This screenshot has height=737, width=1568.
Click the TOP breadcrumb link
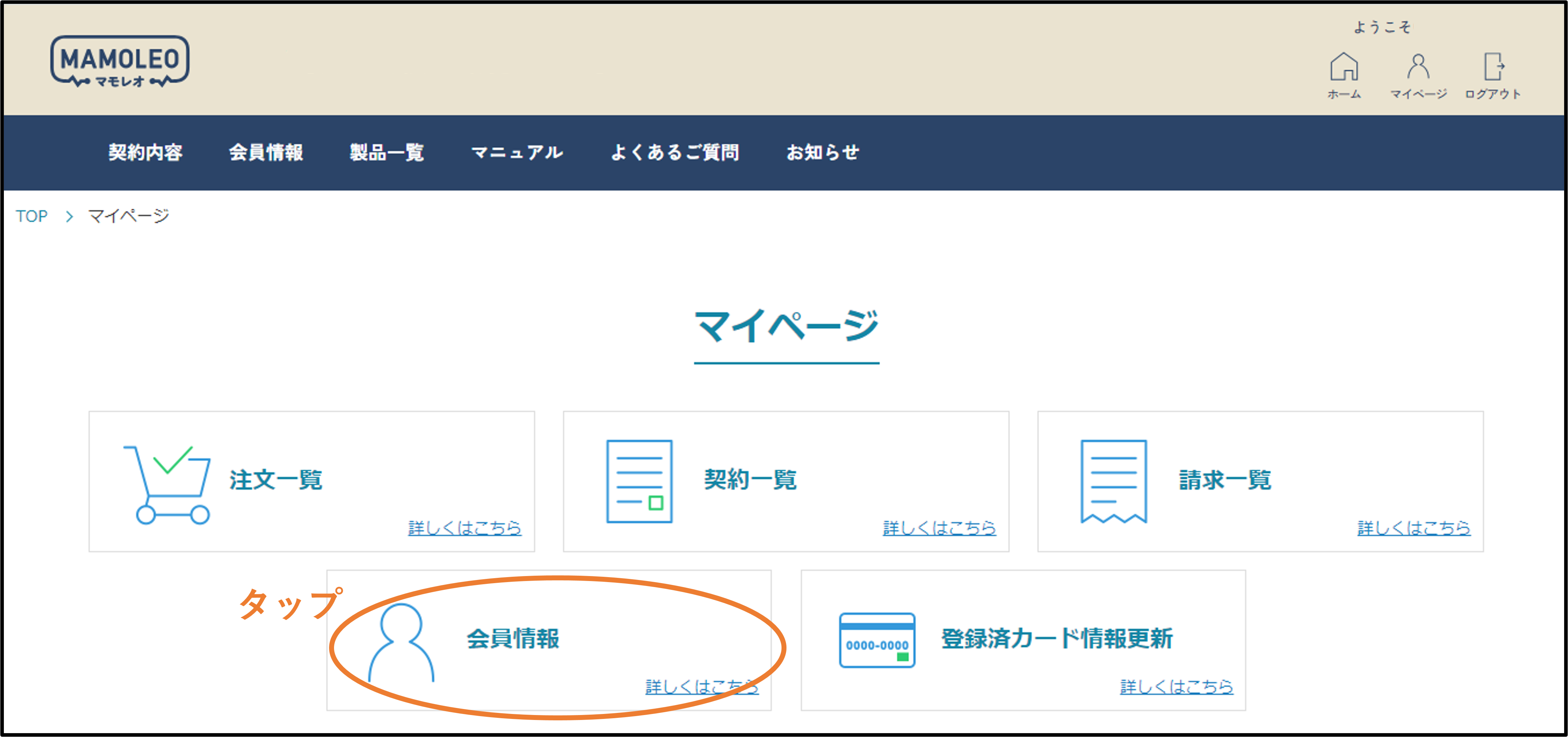32,216
